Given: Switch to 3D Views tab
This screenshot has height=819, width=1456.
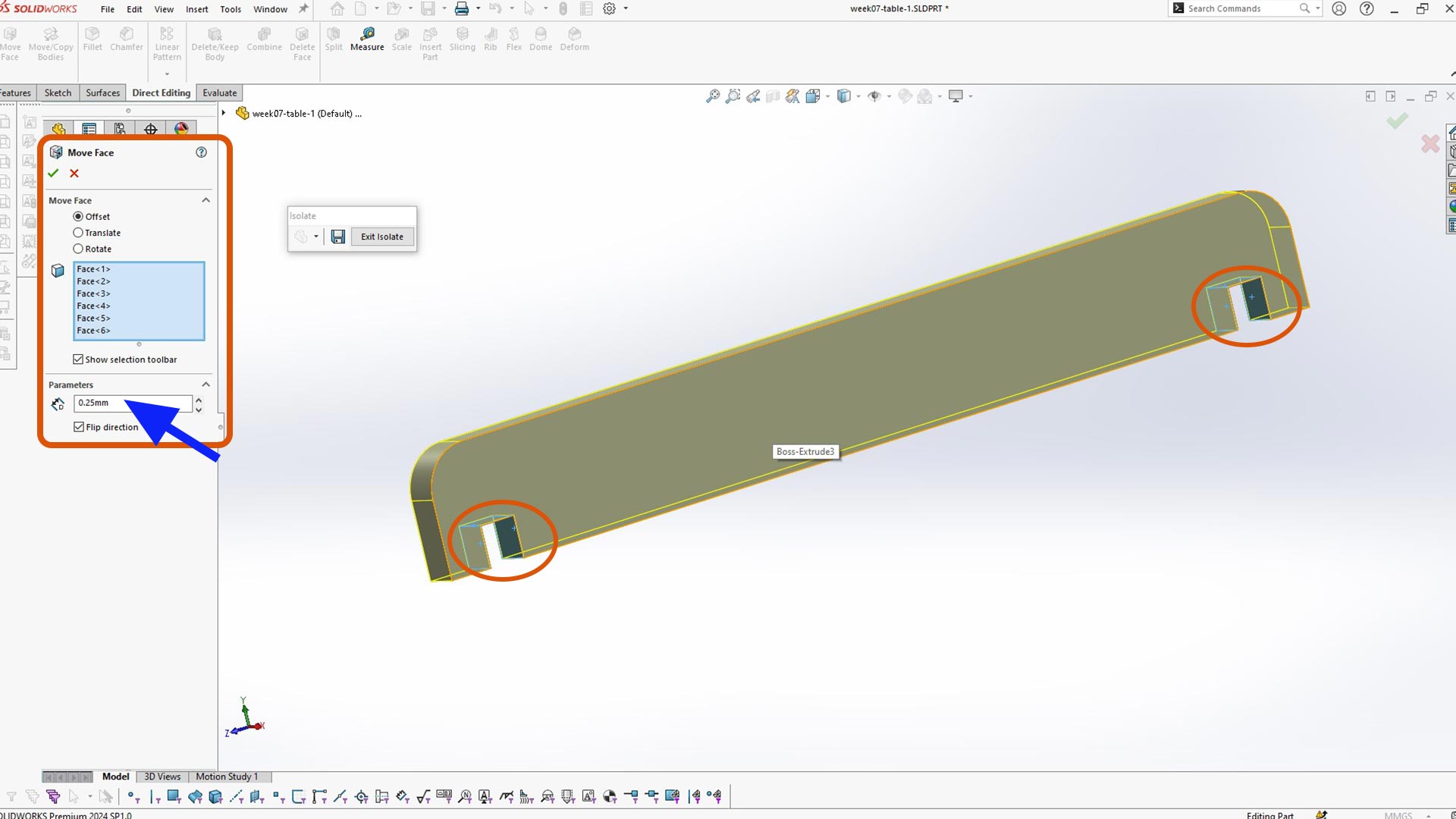Looking at the screenshot, I should (x=162, y=777).
